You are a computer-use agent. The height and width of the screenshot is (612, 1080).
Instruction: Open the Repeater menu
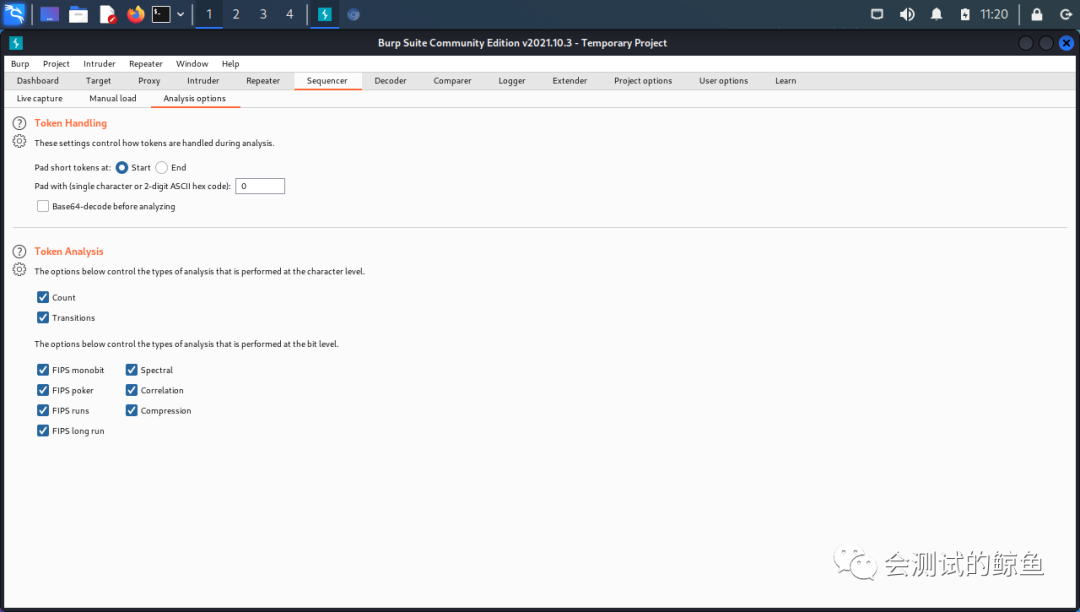tap(145, 64)
